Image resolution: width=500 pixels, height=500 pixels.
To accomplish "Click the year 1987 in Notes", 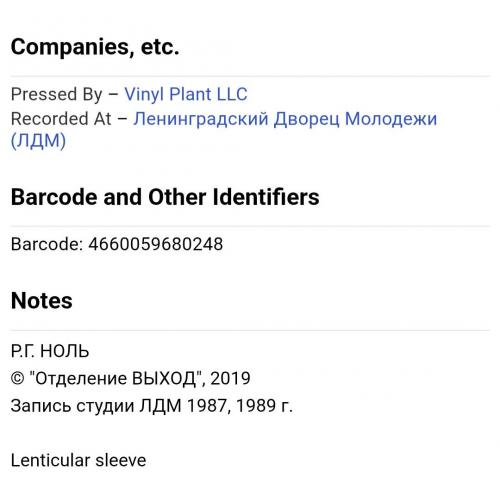I will point(207,406).
